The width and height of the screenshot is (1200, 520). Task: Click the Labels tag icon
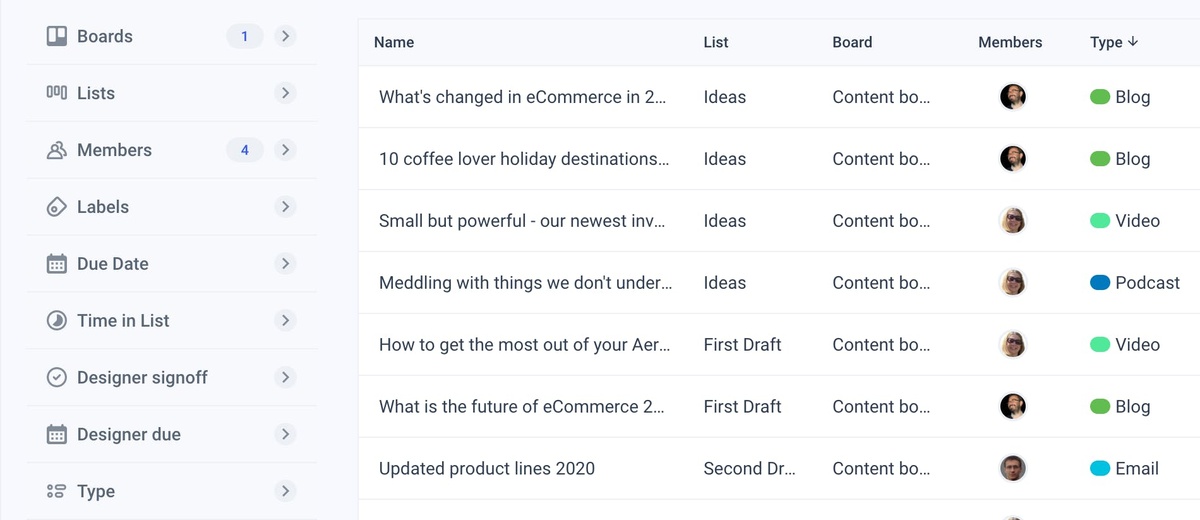(x=57, y=207)
